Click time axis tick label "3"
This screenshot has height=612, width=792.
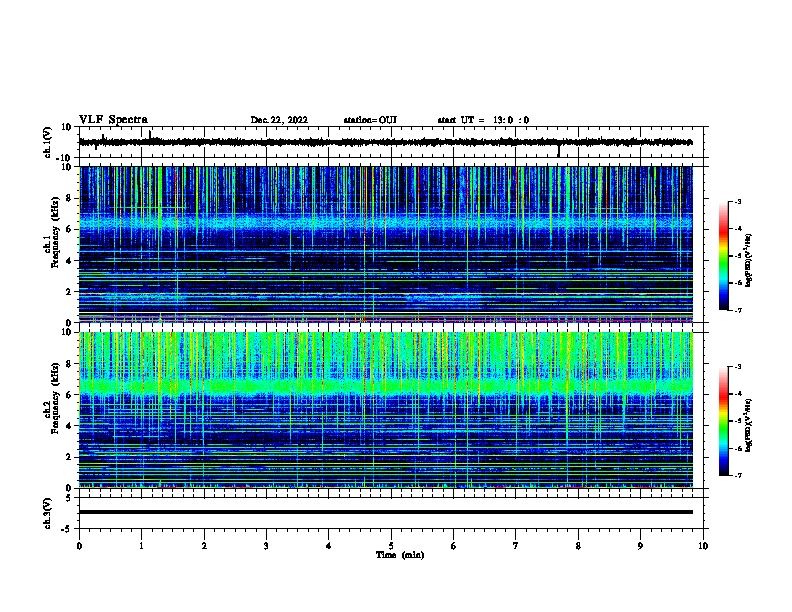click(x=266, y=546)
